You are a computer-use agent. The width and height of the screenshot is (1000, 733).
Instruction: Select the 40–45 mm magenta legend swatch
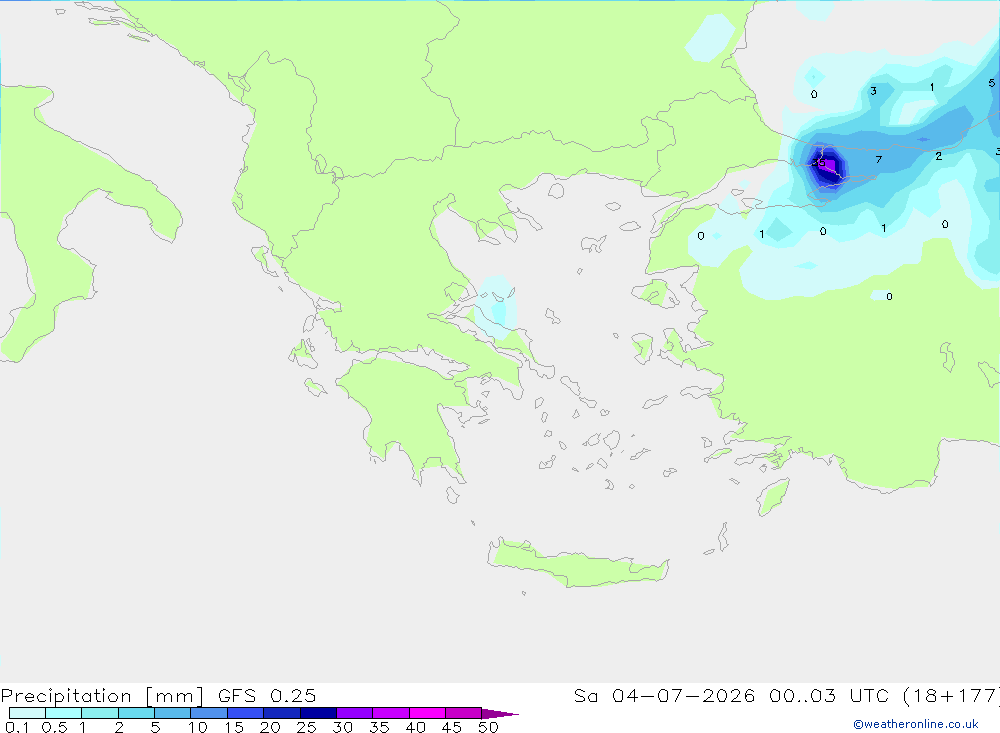(x=427, y=713)
